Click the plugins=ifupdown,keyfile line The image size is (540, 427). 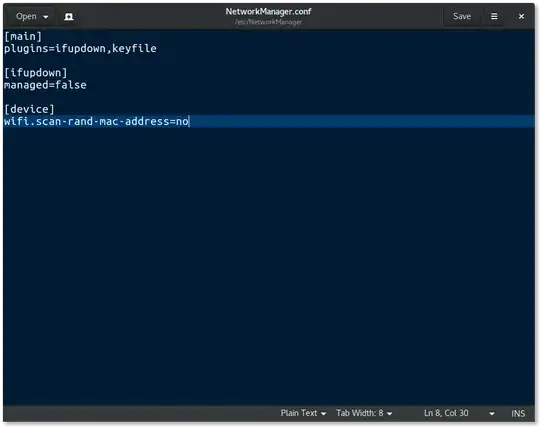80,49
